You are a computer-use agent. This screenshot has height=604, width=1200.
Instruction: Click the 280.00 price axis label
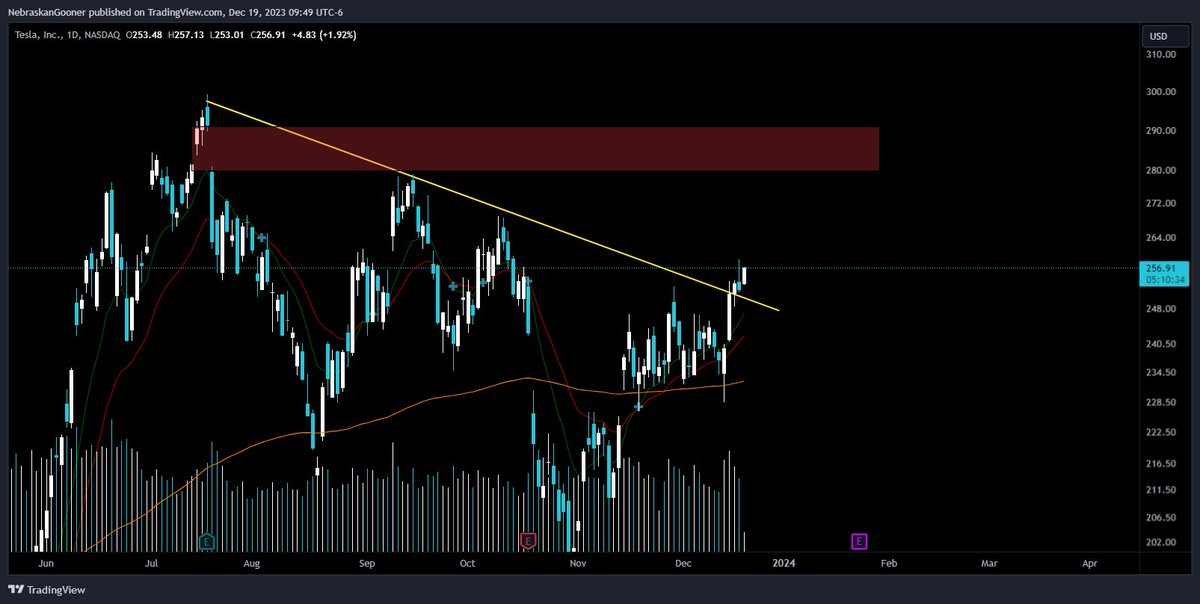point(1163,171)
